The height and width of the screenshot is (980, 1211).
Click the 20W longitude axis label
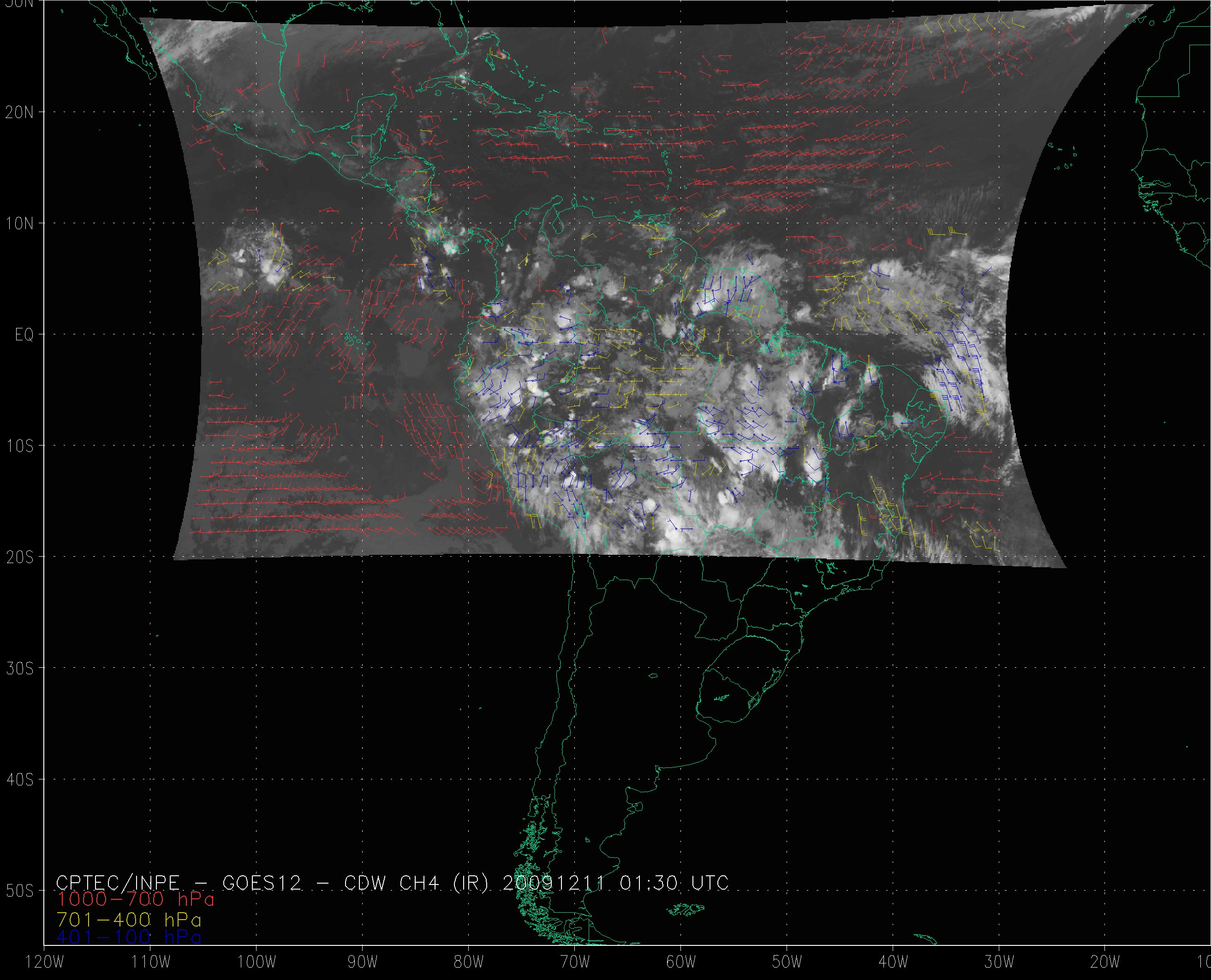point(1105,962)
